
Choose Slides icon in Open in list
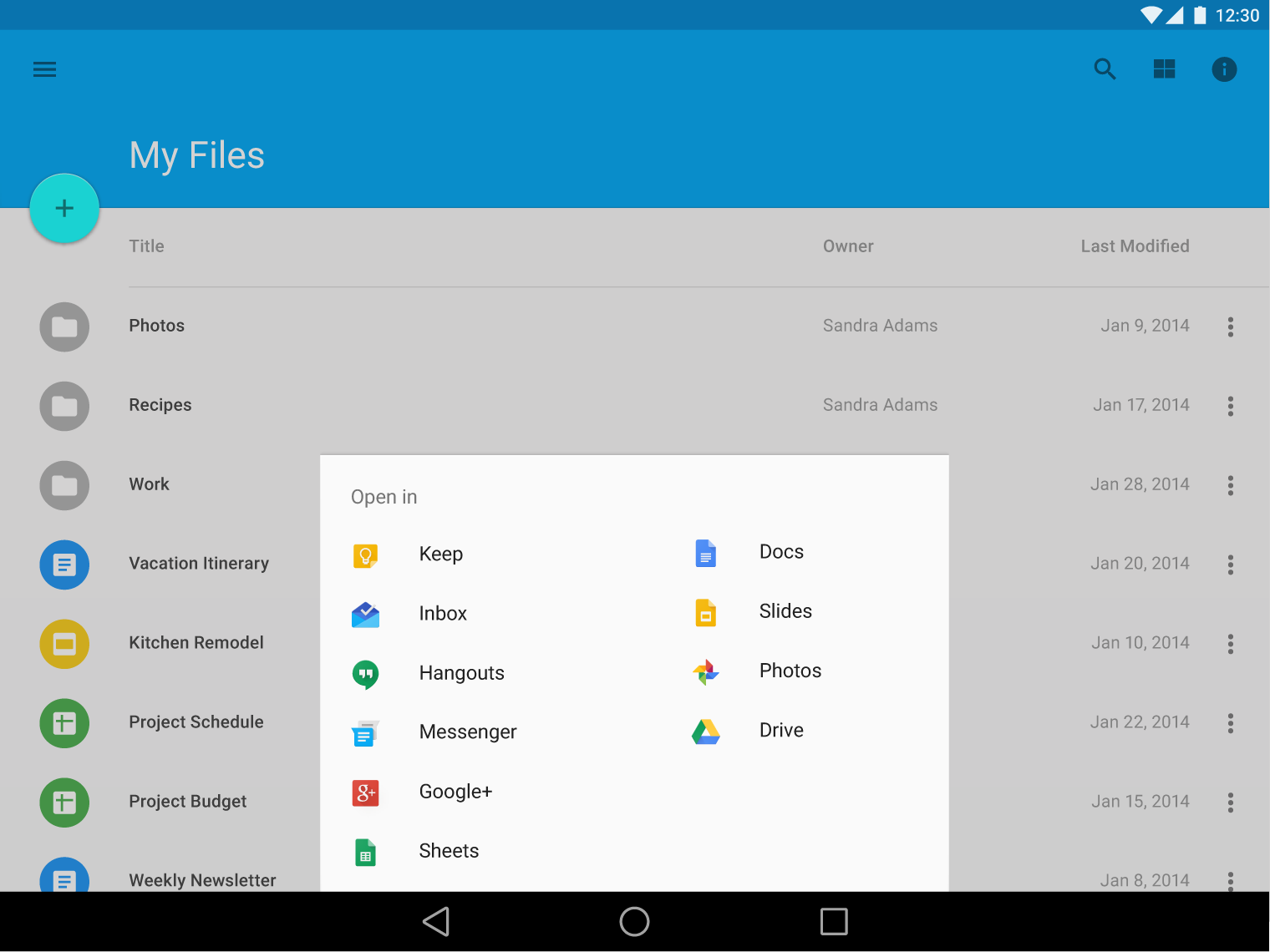(x=706, y=612)
